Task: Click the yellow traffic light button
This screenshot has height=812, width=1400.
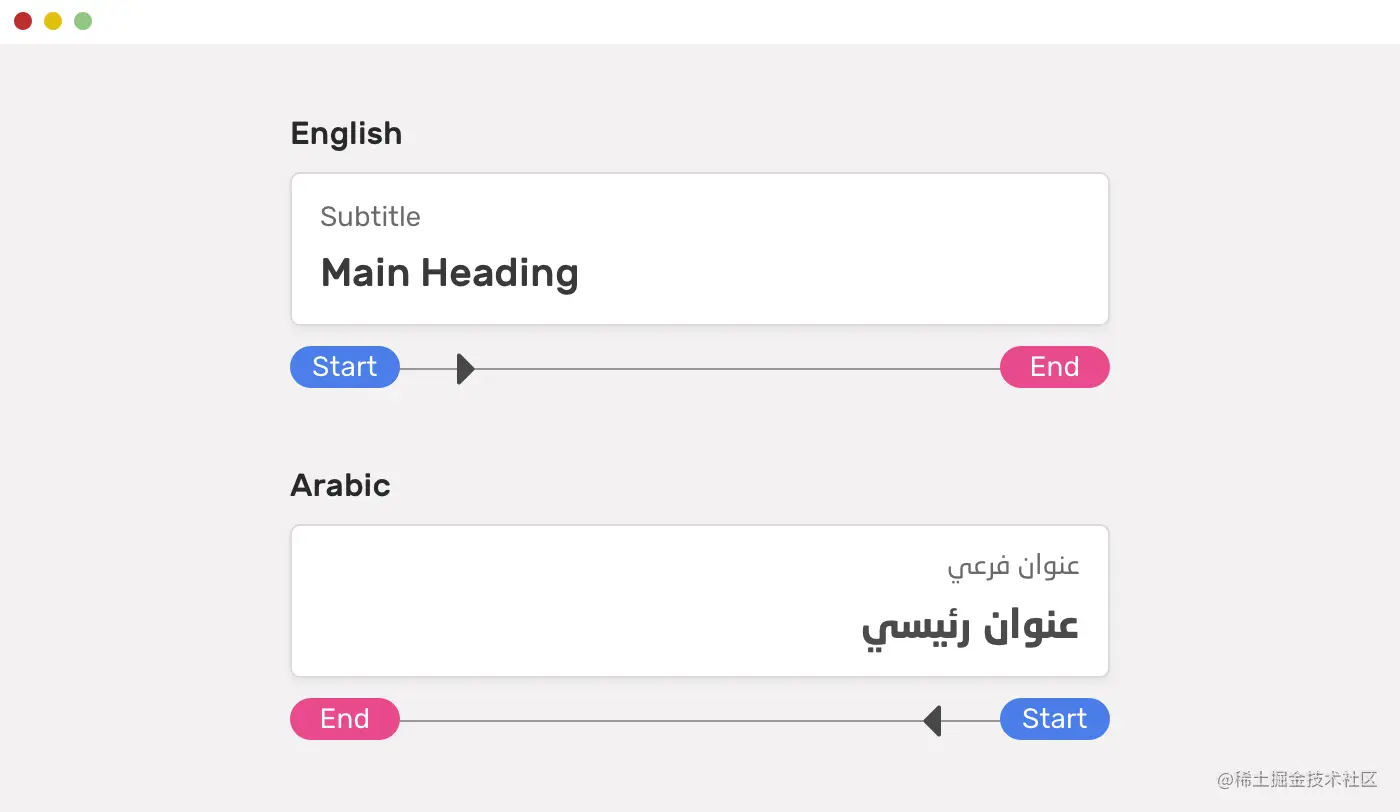Action: [x=52, y=20]
